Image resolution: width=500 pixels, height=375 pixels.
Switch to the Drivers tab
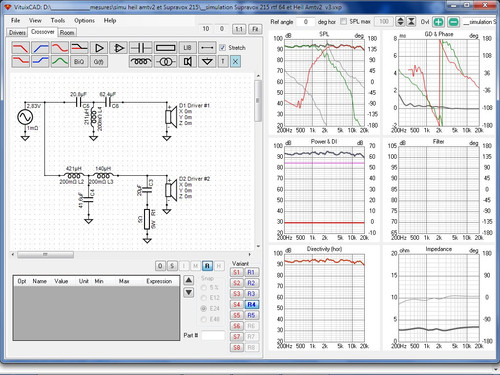[17, 33]
